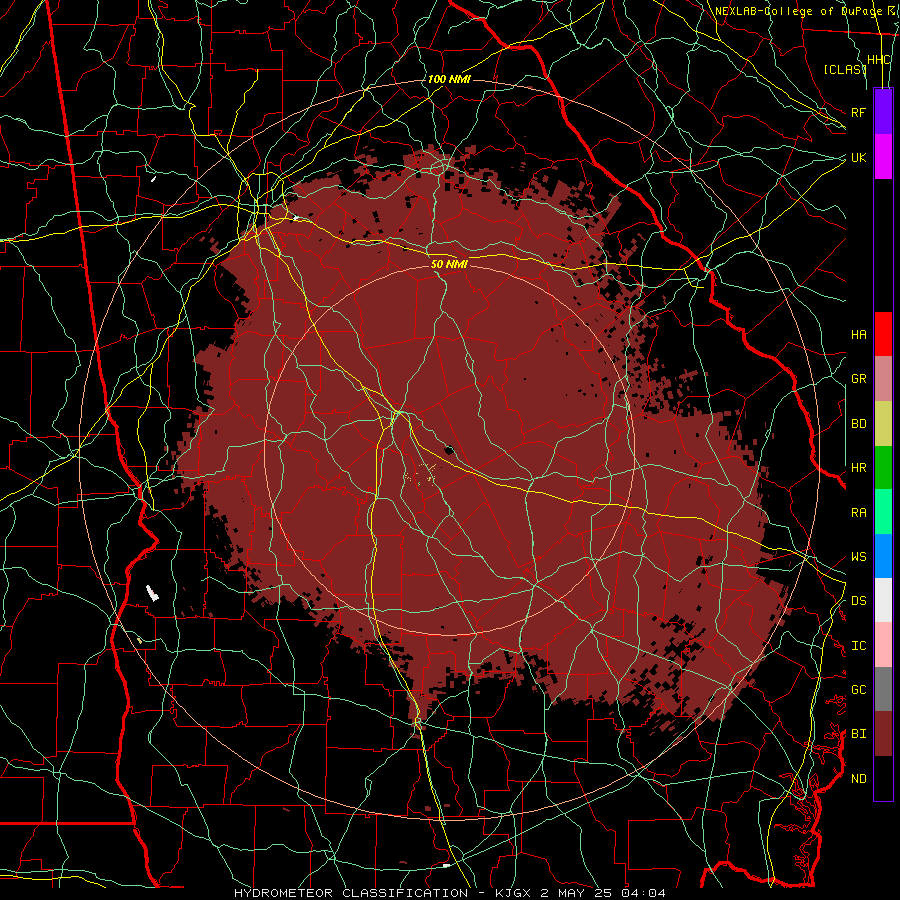This screenshot has width=900, height=900.
Task: Click the RF legend label
Action: tap(858, 112)
